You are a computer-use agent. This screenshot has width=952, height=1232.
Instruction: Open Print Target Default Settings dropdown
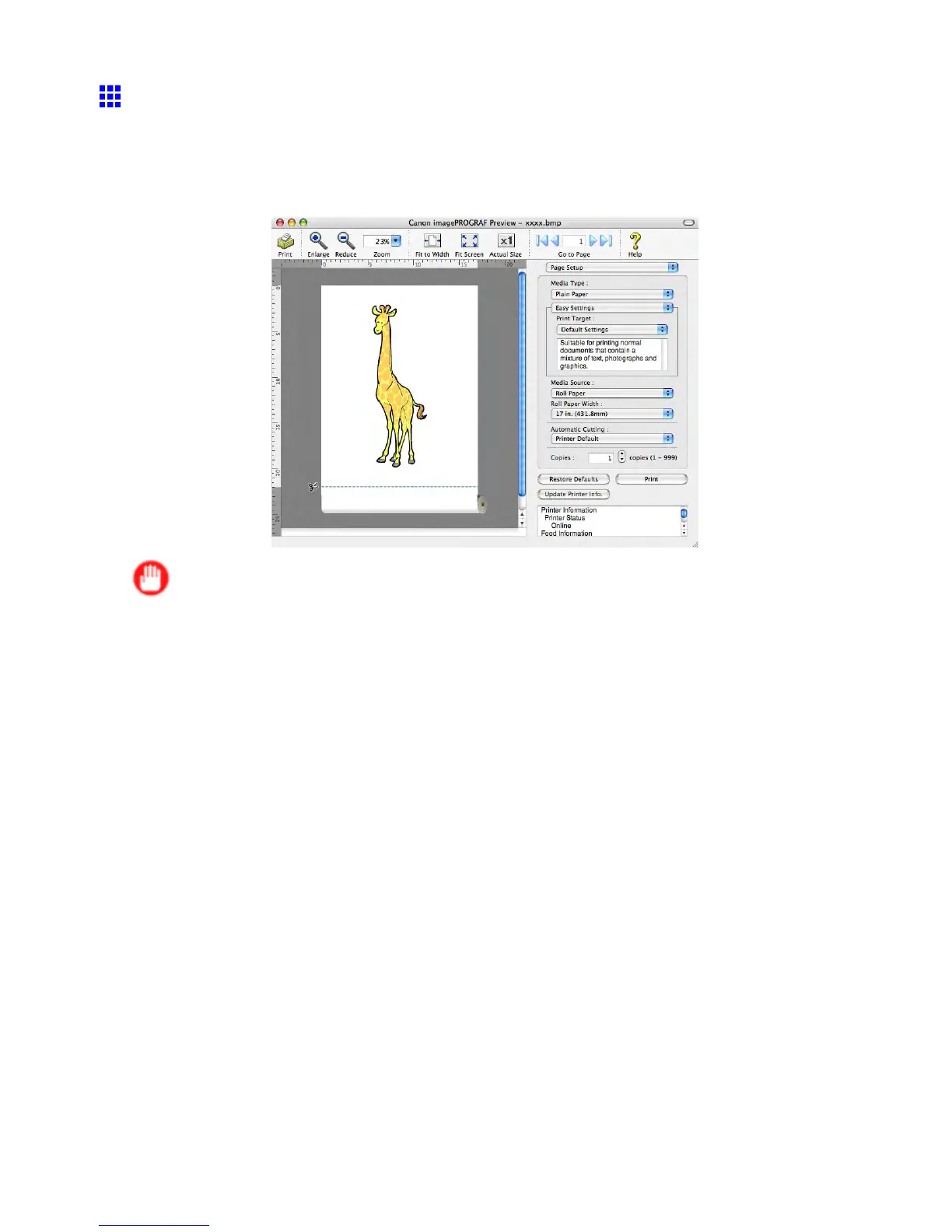click(x=612, y=330)
